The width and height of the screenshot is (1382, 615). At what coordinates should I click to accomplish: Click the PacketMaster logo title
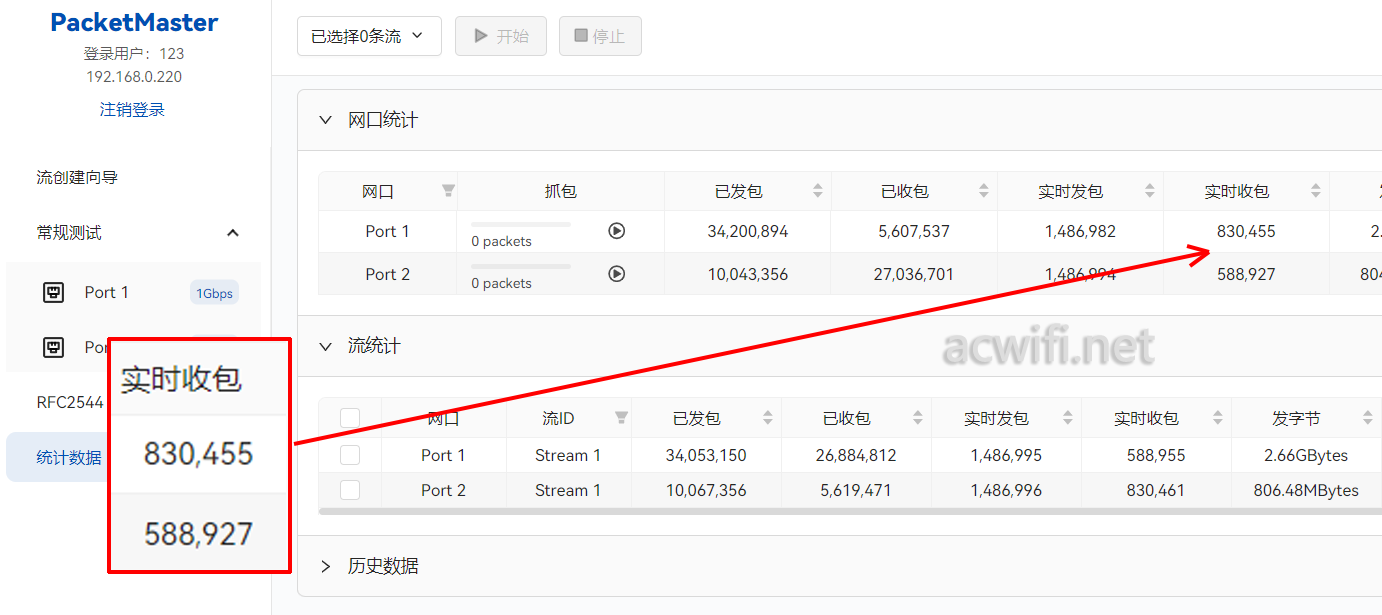(x=134, y=22)
